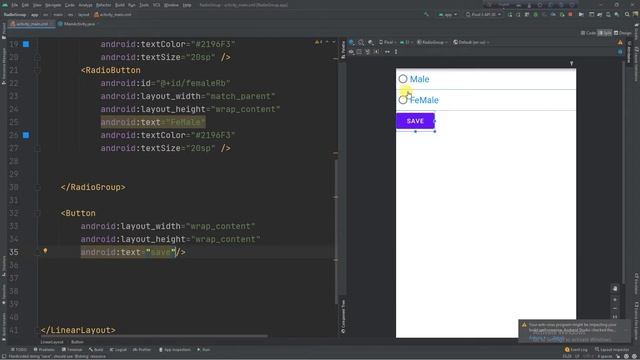Click the layout breadcrumb in navigation bar
640x360 pixels.
point(83,14)
